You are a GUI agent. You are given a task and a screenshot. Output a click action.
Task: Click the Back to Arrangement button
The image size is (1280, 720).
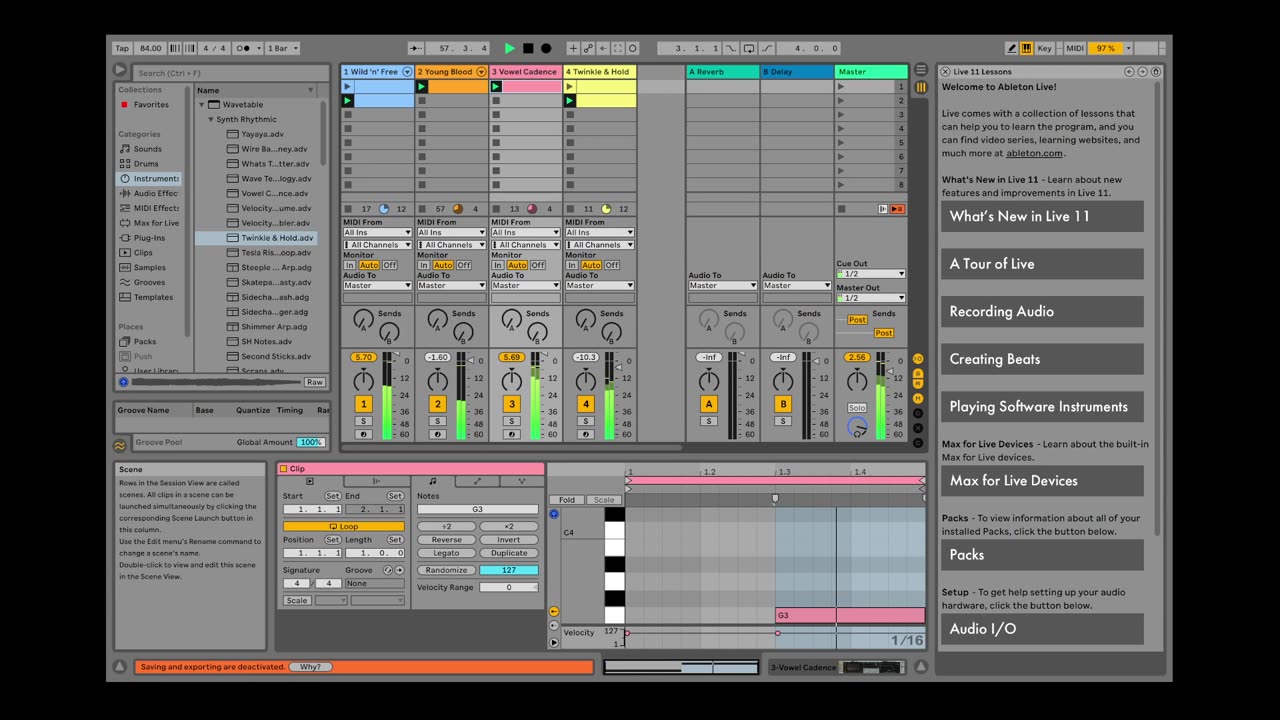pyautogui.click(x=897, y=209)
